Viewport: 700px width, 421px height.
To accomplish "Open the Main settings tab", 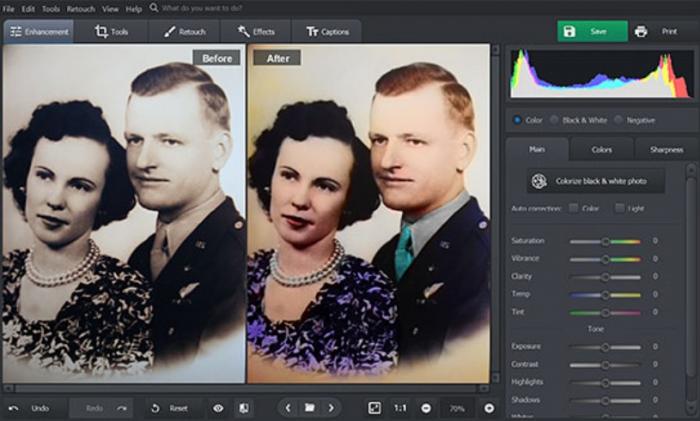I will point(537,150).
